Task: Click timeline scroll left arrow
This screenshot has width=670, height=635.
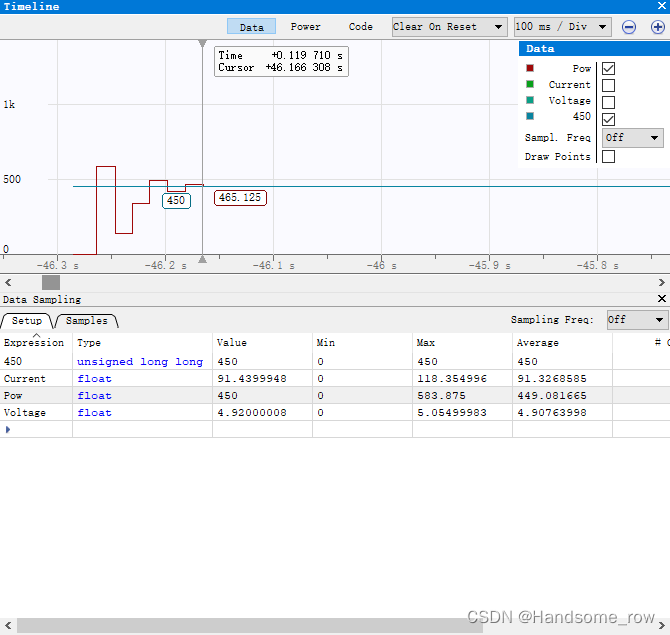Action: (8, 282)
